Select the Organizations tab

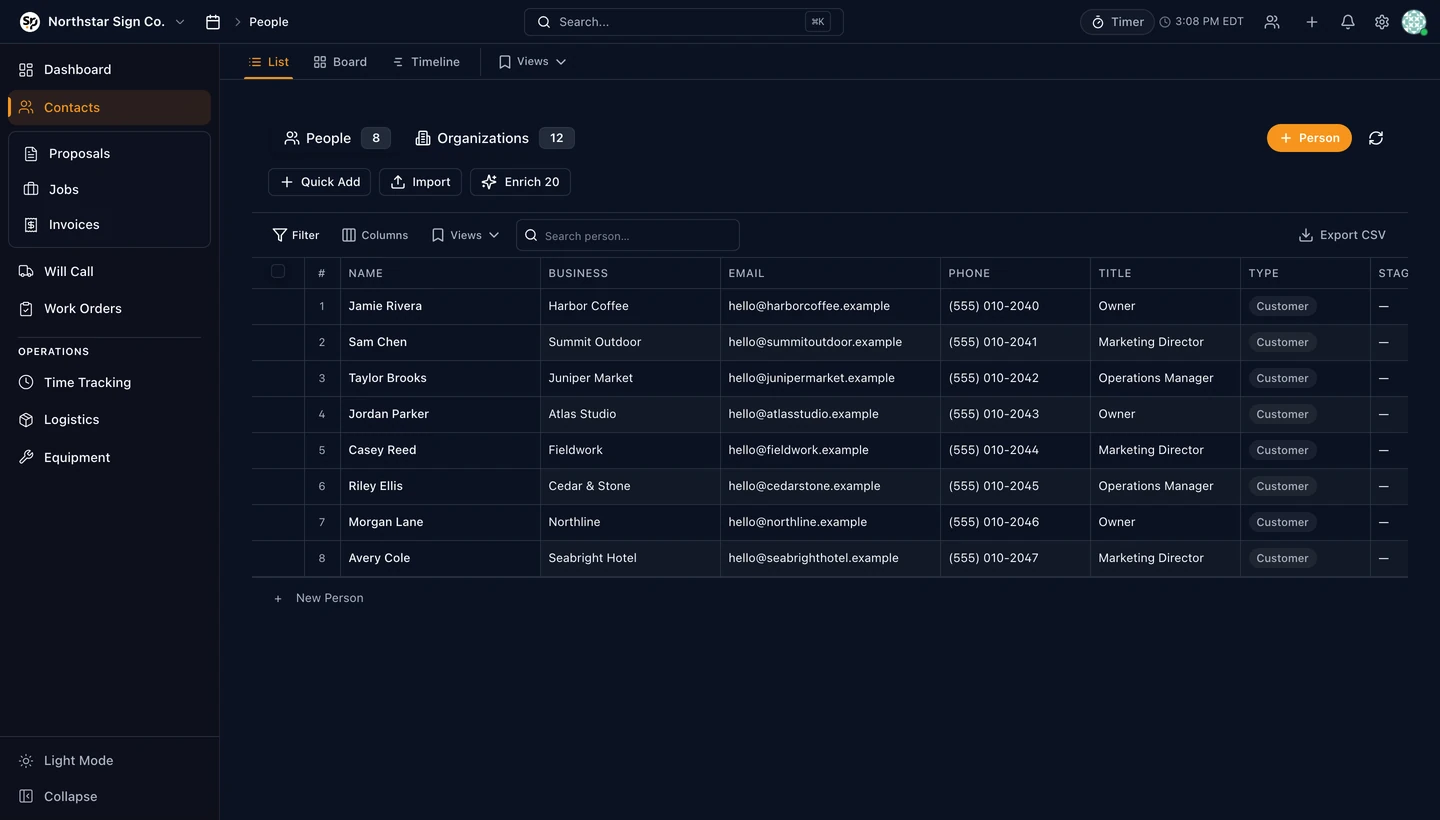(494, 138)
